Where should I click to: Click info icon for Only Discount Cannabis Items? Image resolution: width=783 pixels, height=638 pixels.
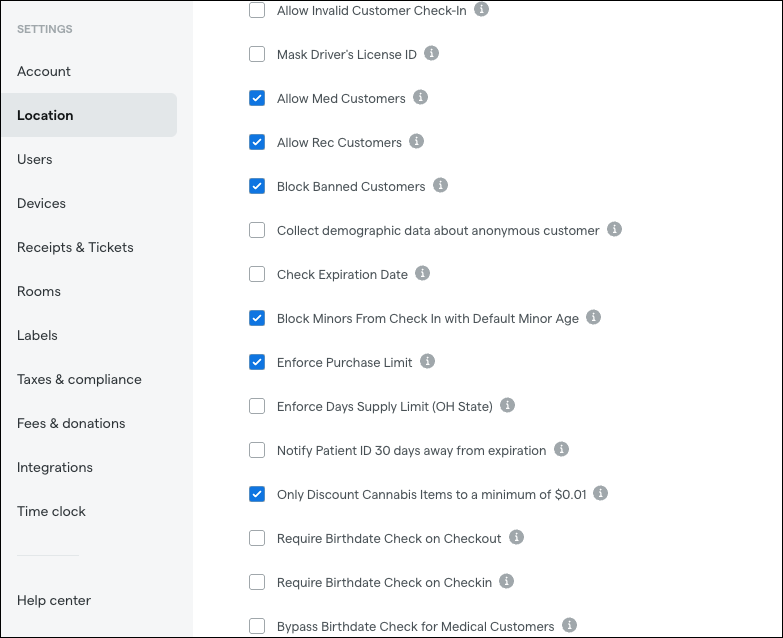pyautogui.click(x=600, y=493)
